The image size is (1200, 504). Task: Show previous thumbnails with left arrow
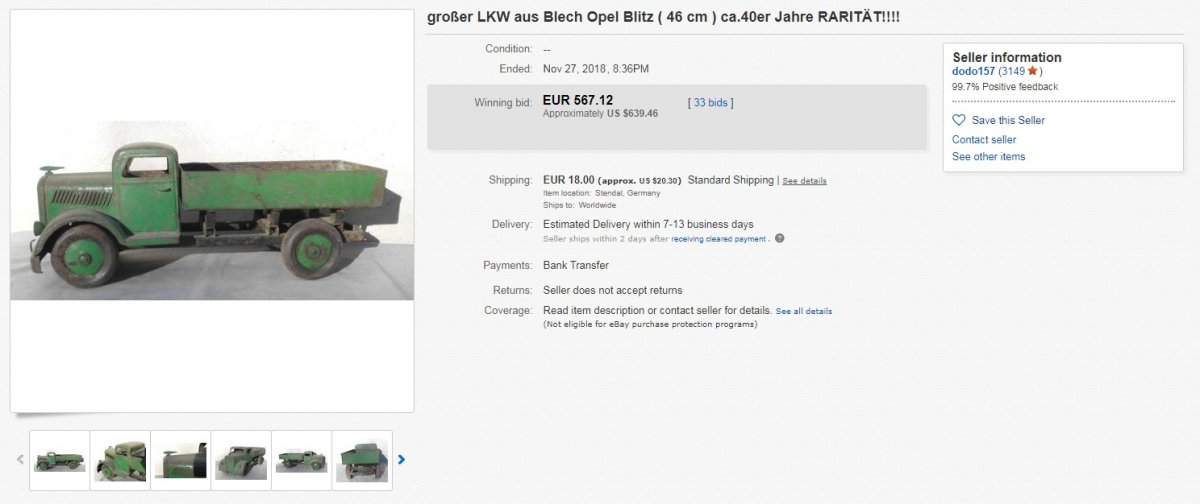tap(19, 460)
